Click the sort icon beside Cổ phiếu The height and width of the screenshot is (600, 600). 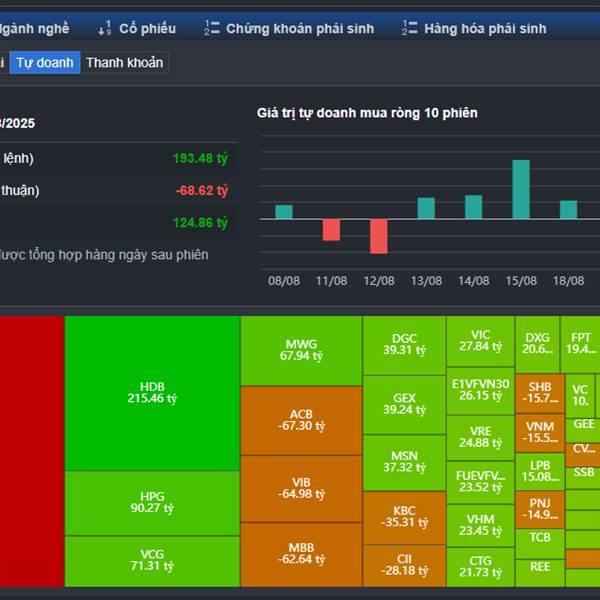(104, 28)
